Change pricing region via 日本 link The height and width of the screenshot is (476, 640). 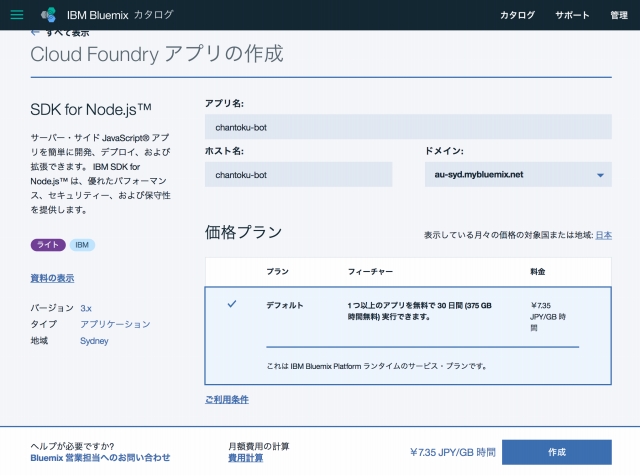(603, 235)
